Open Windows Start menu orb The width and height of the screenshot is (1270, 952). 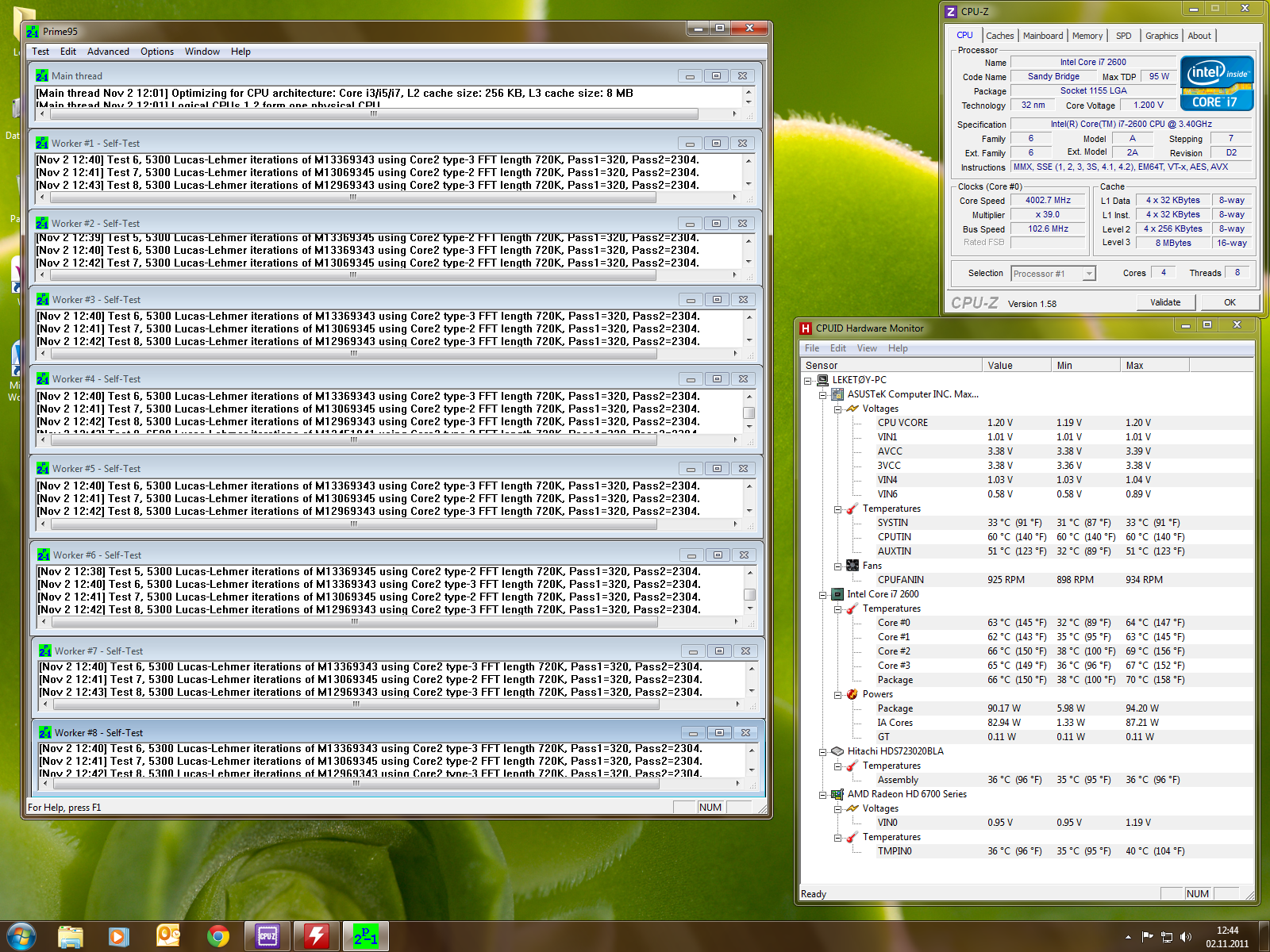(21, 937)
